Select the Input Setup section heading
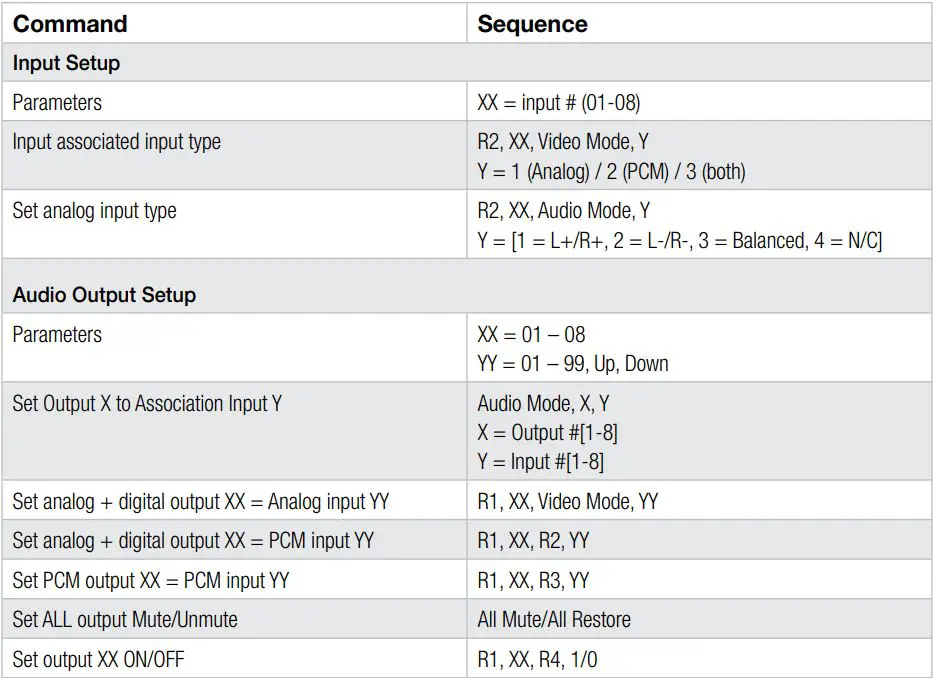Viewport: 934px width, 678px height. [66, 63]
